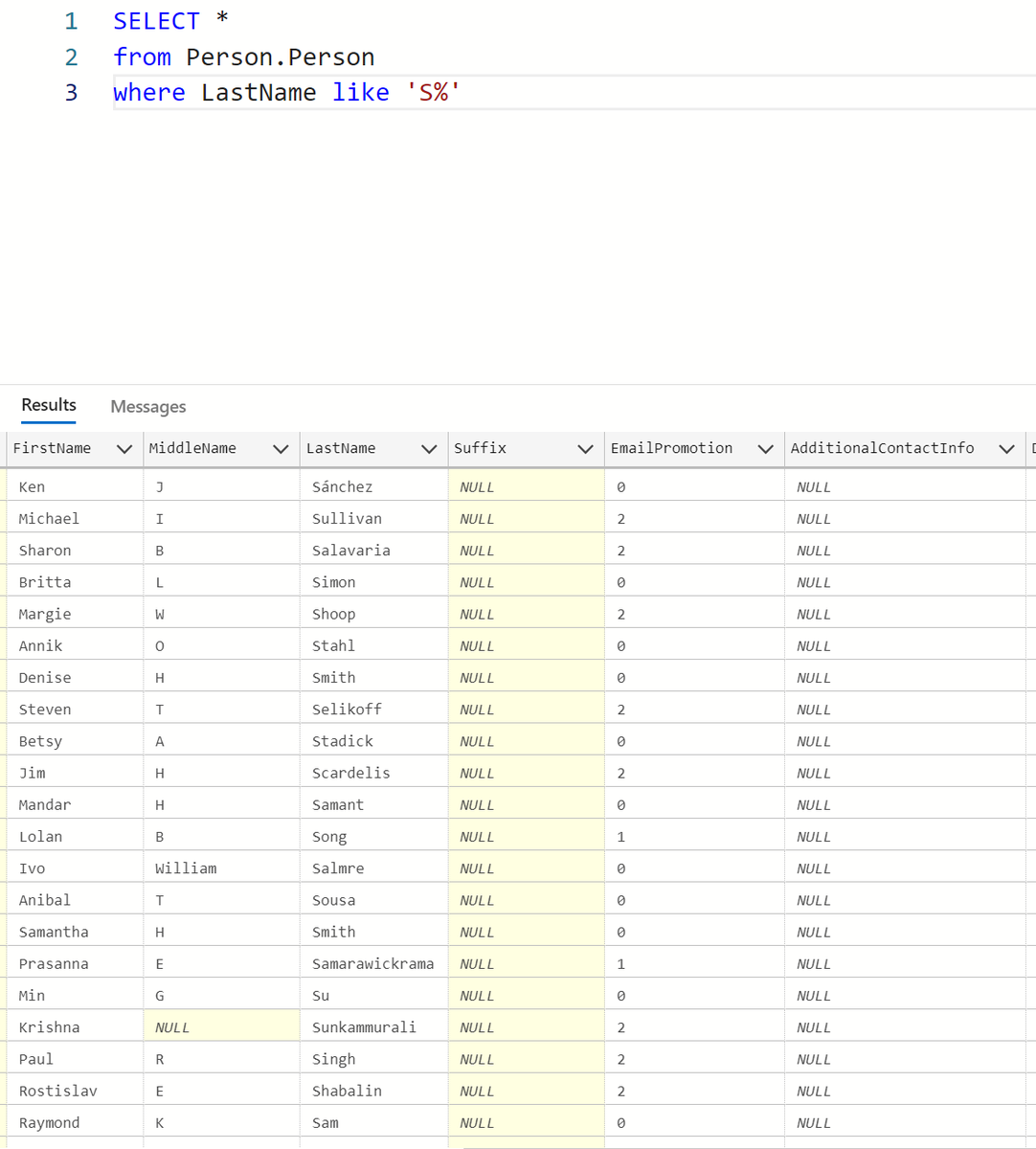Select the FirstName cell Ivo
Screen dimensions: 1036x1149
tap(75, 867)
